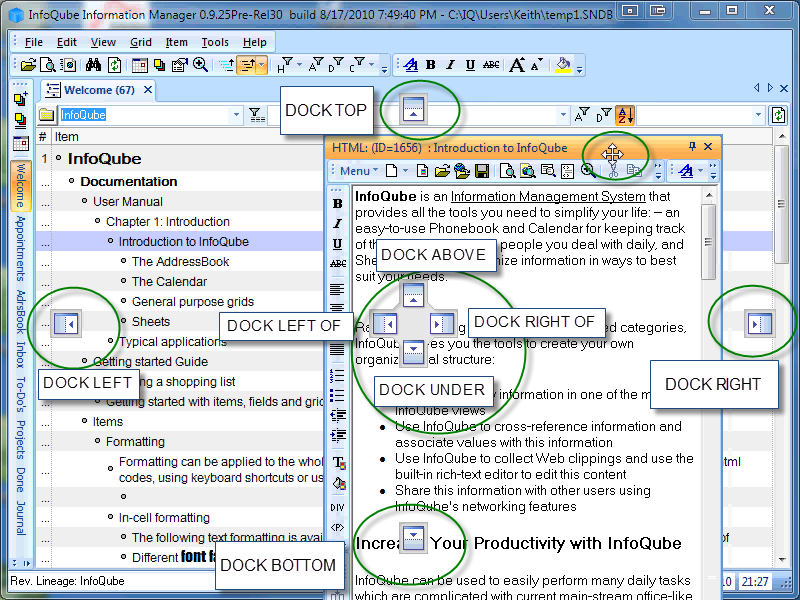Open the Item menu
Viewport: 800px width, 600px height.
(177, 42)
